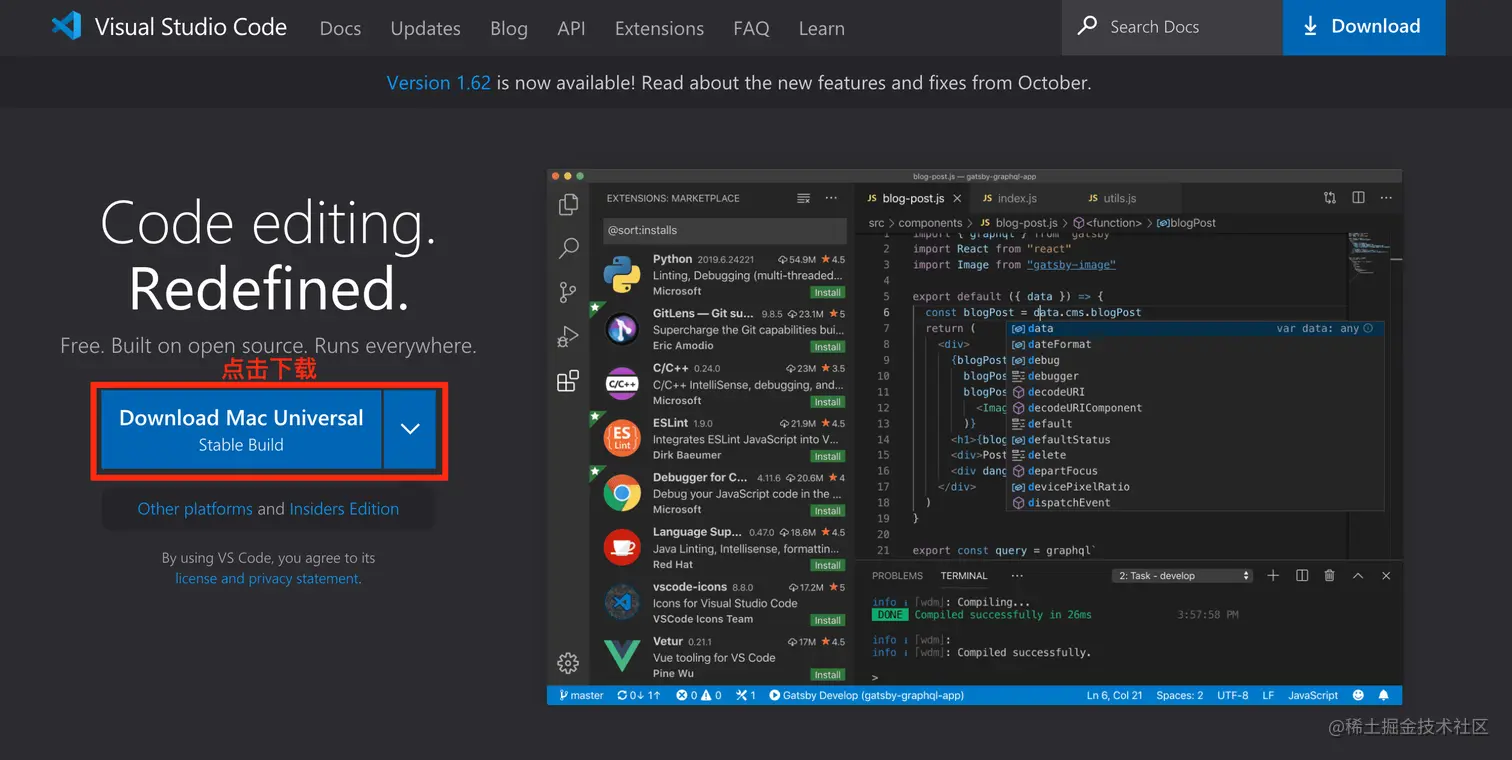This screenshot has width=1512, height=760.
Task: Select the PROBLEMS panel tab
Action: coord(897,576)
